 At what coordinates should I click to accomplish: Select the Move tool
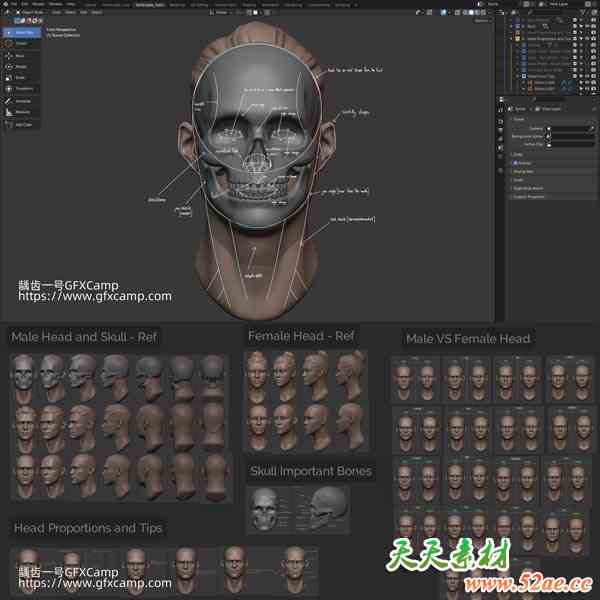tap(21, 56)
